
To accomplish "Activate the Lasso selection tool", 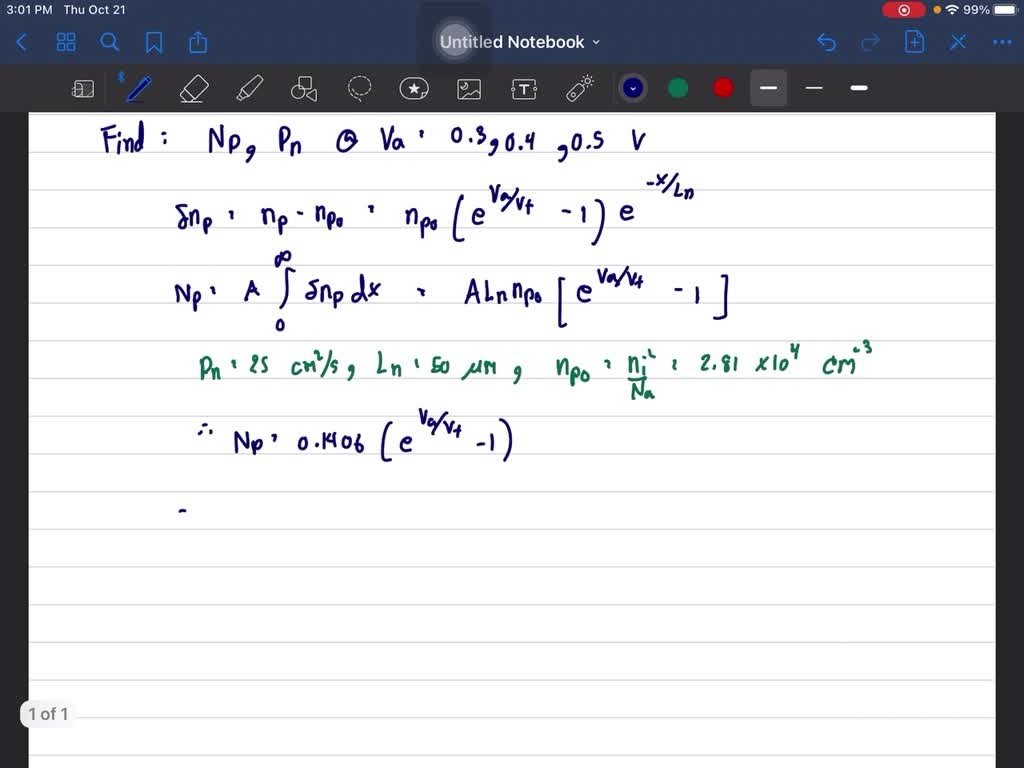I will [359, 88].
